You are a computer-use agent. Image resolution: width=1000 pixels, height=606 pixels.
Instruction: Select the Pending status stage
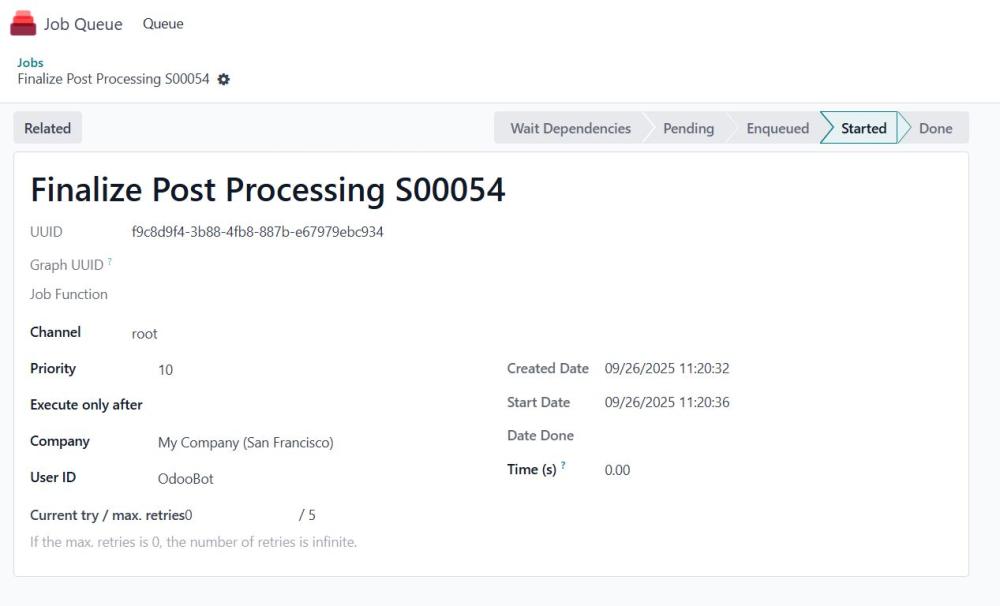688,128
